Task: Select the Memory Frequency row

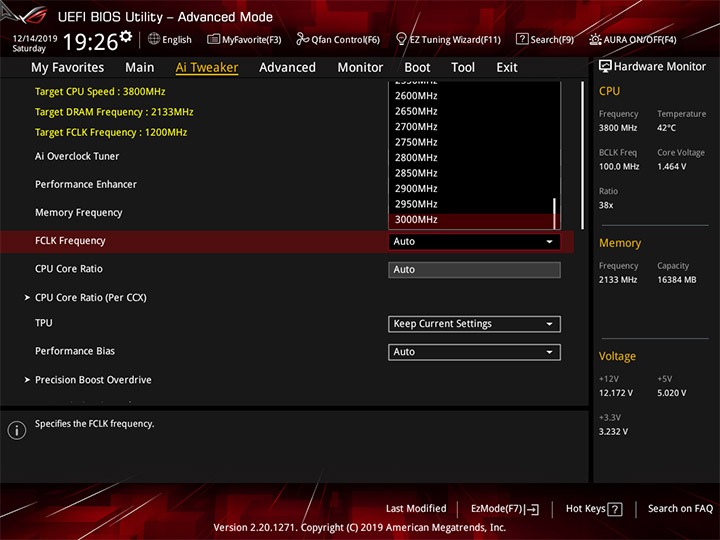Action: click(x=79, y=213)
